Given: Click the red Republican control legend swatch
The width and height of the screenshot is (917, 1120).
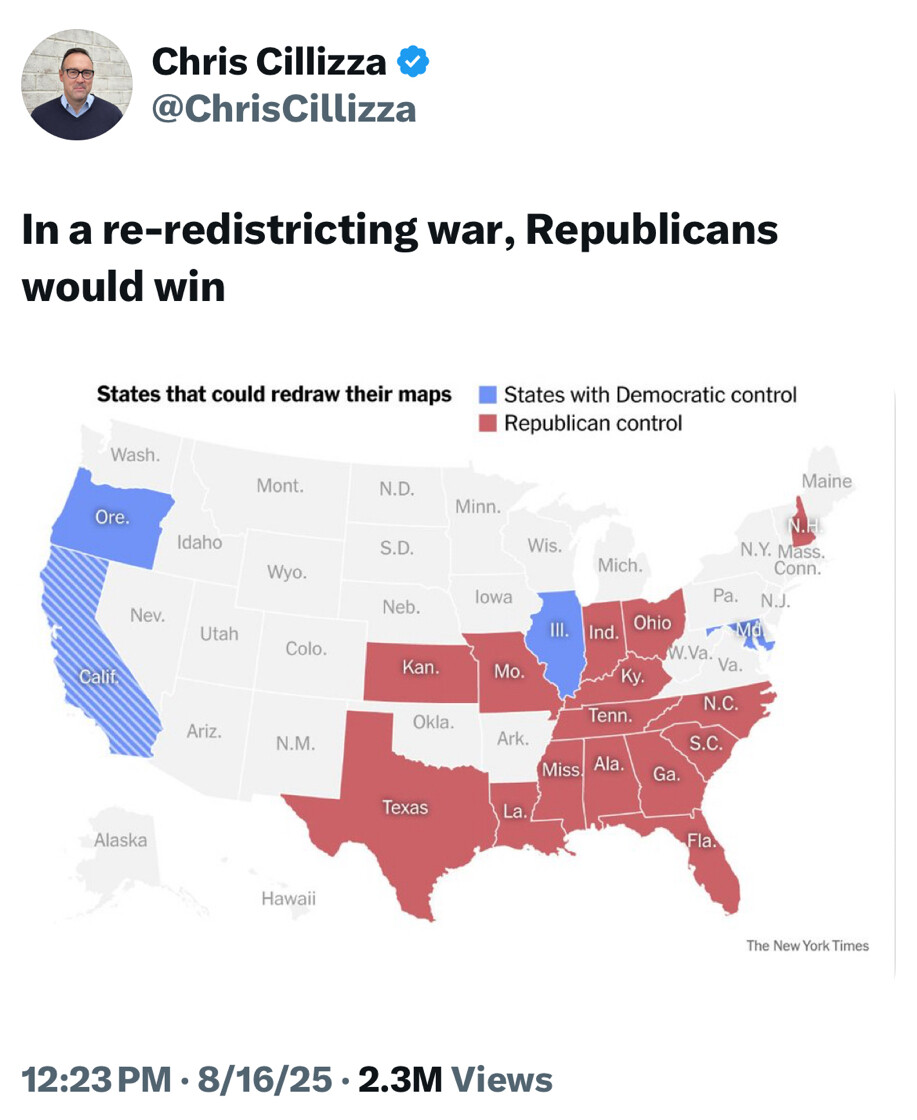Looking at the screenshot, I should 487,423.
